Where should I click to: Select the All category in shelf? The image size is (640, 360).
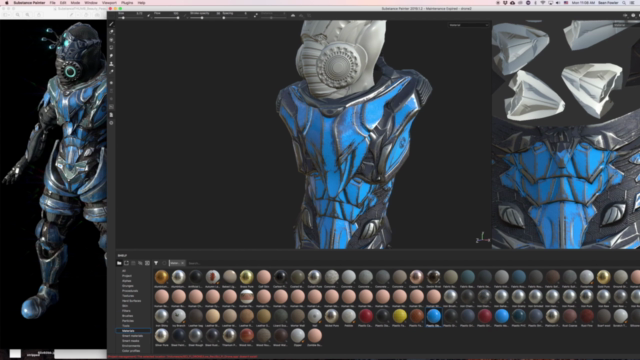pyautogui.click(x=124, y=271)
